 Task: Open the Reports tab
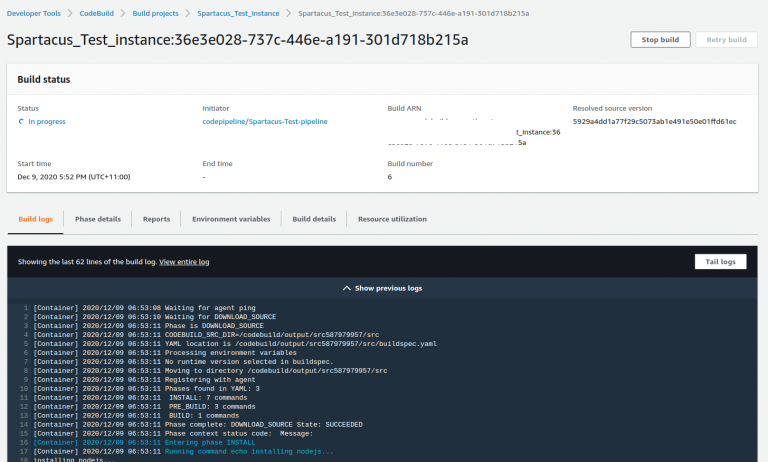[x=156, y=219]
